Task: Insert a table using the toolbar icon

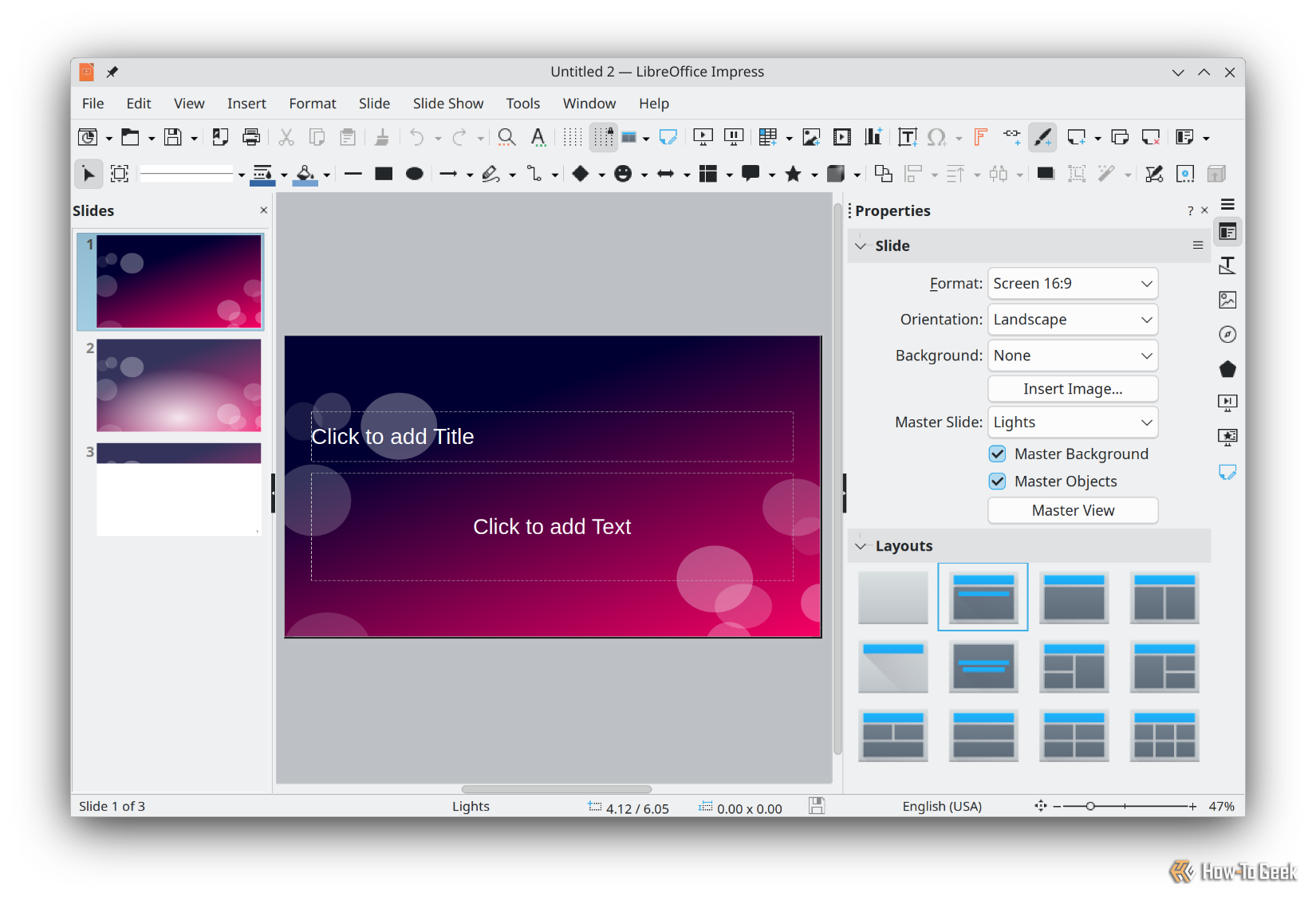Action: (768, 137)
